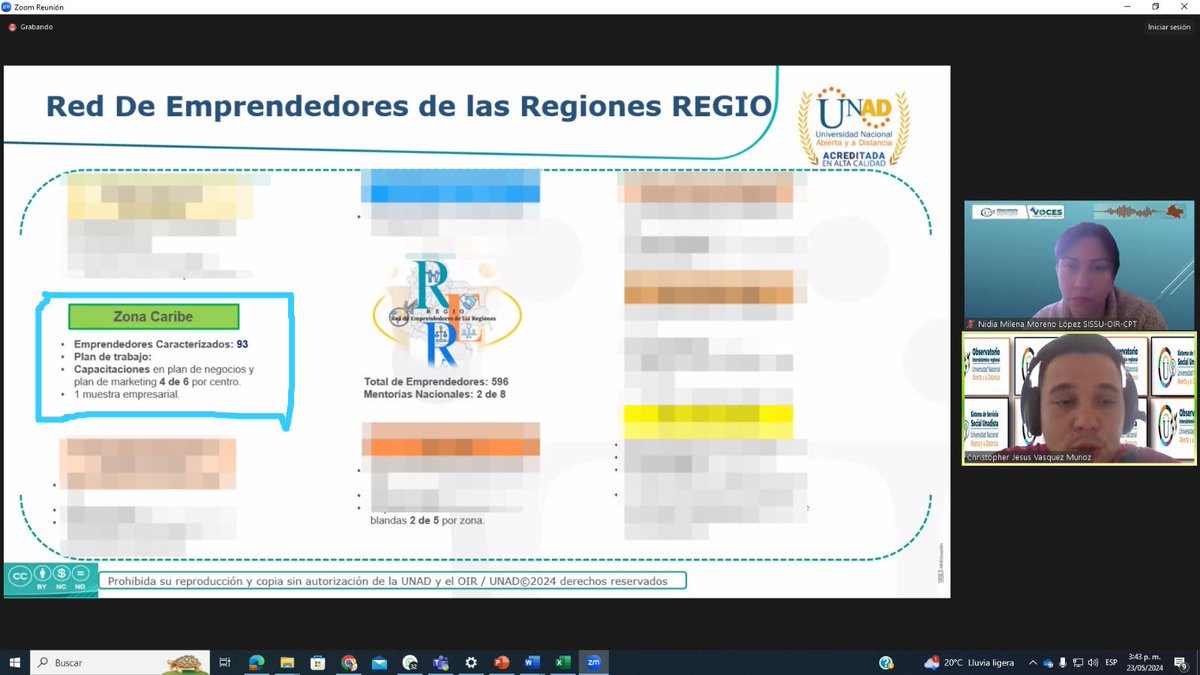Expand hidden system tray icons chevron
This screenshot has width=1200, height=675.
(1032, 662)
